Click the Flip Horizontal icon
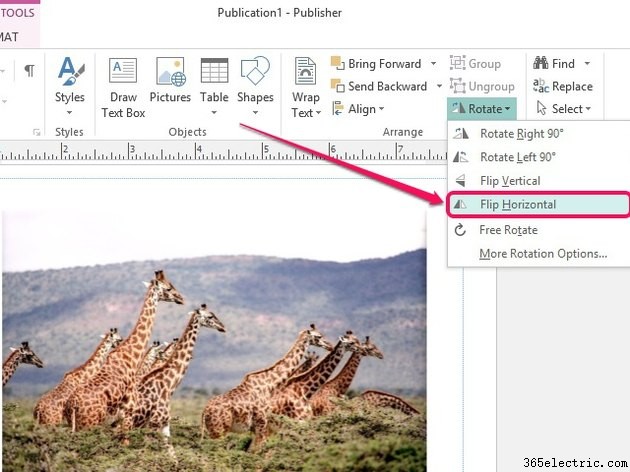The height and width of the screenshot is (472, 630). click(x=460, y=204)
